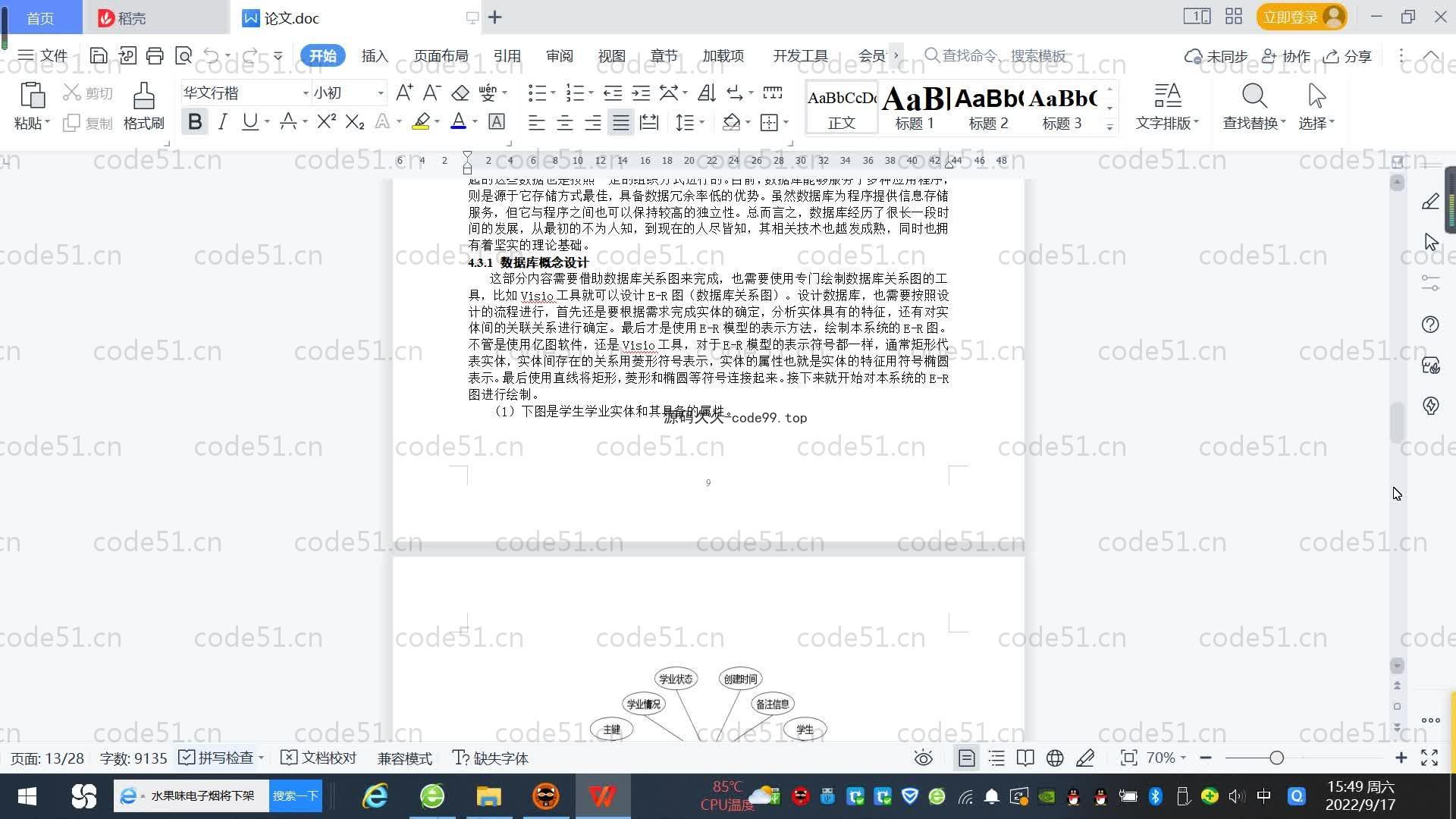
Task: Click the Save icon in quick access toolbar
Action: (x=98, y=55)
